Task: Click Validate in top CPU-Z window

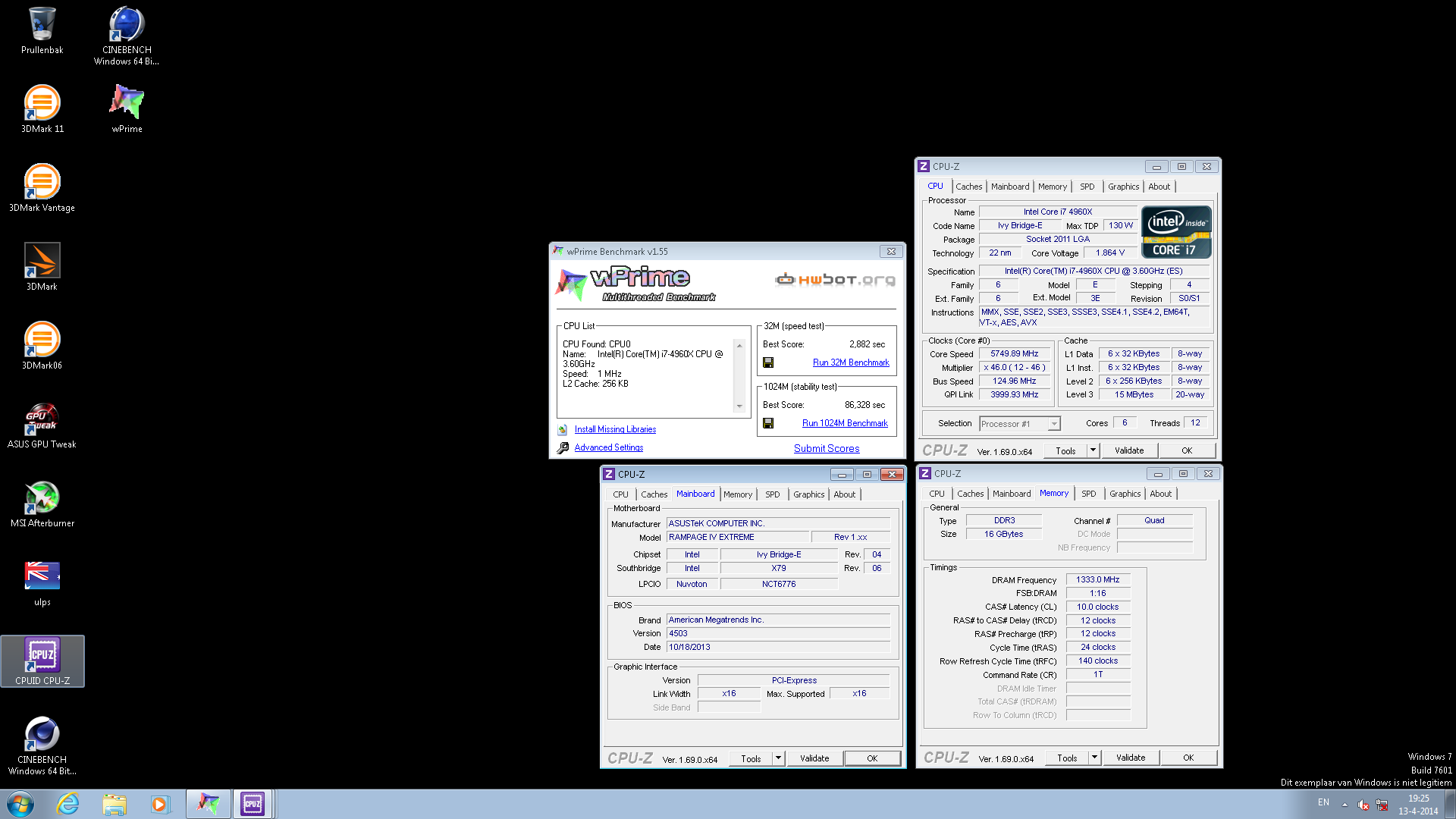Action: (x=1128, y=450)
